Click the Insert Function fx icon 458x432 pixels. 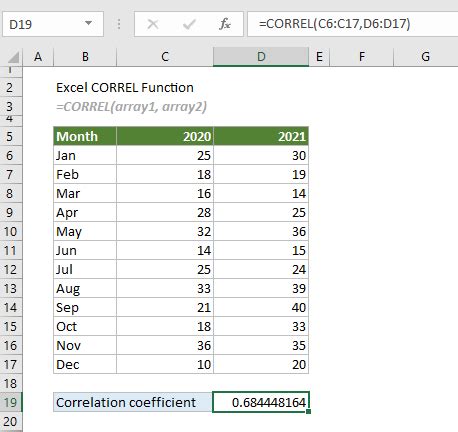(225, 24)
